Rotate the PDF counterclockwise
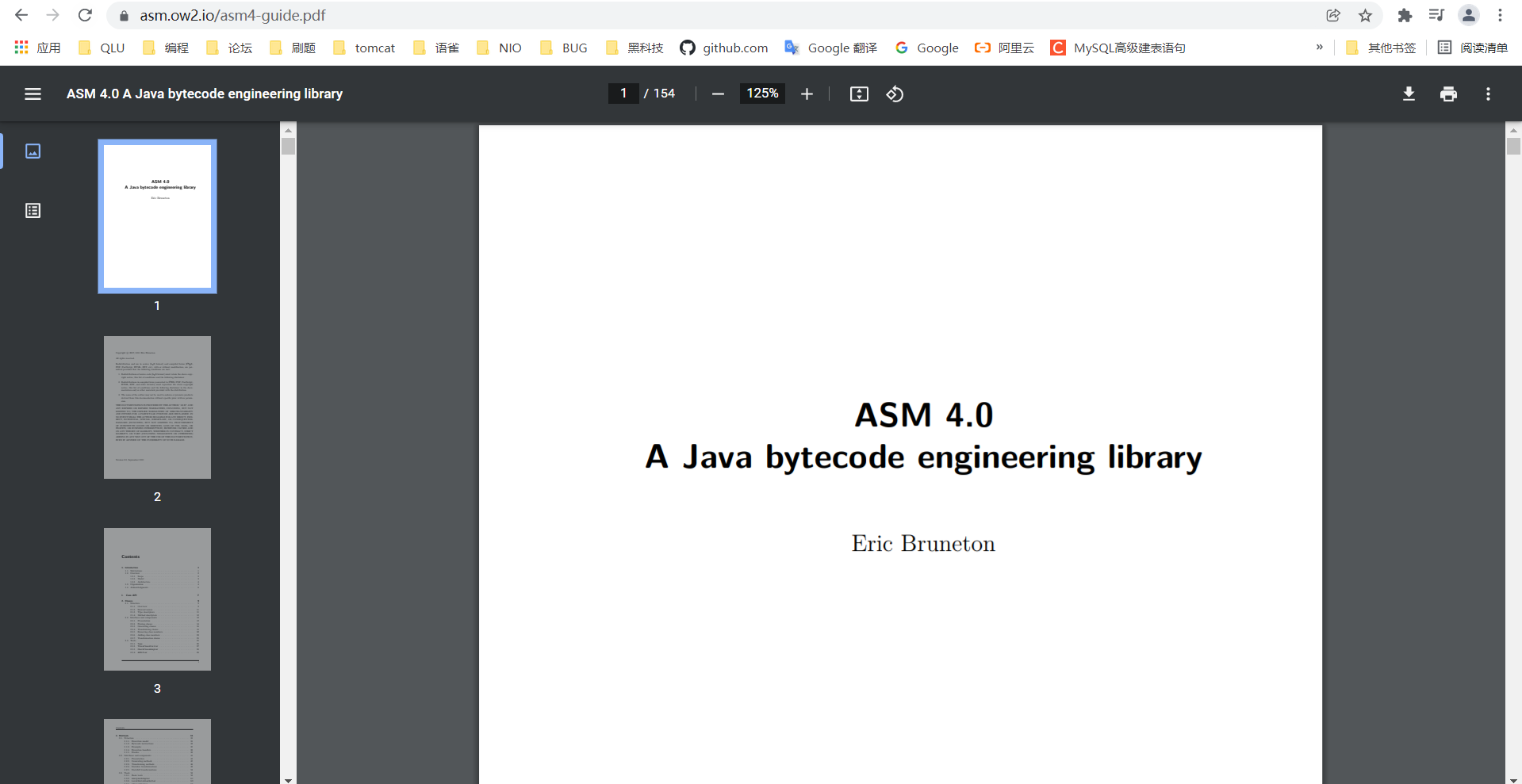The height and width of the screenshot is (784, 1522). (x=895, y=94)
